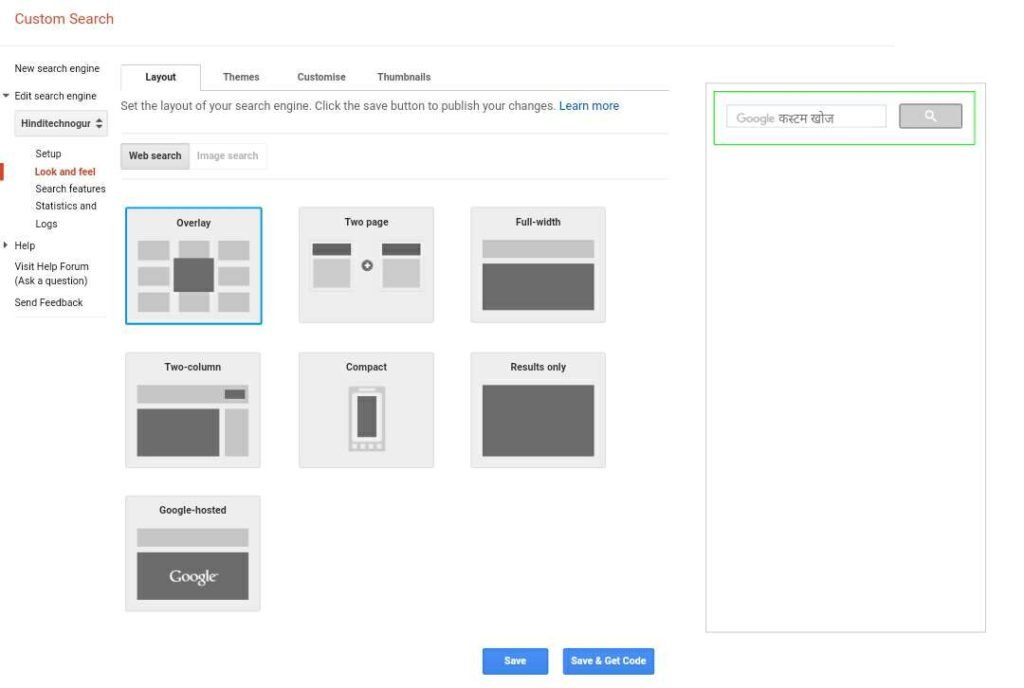Select the Results only layout
Screen dimensions: 1024x688
[538, 410]
